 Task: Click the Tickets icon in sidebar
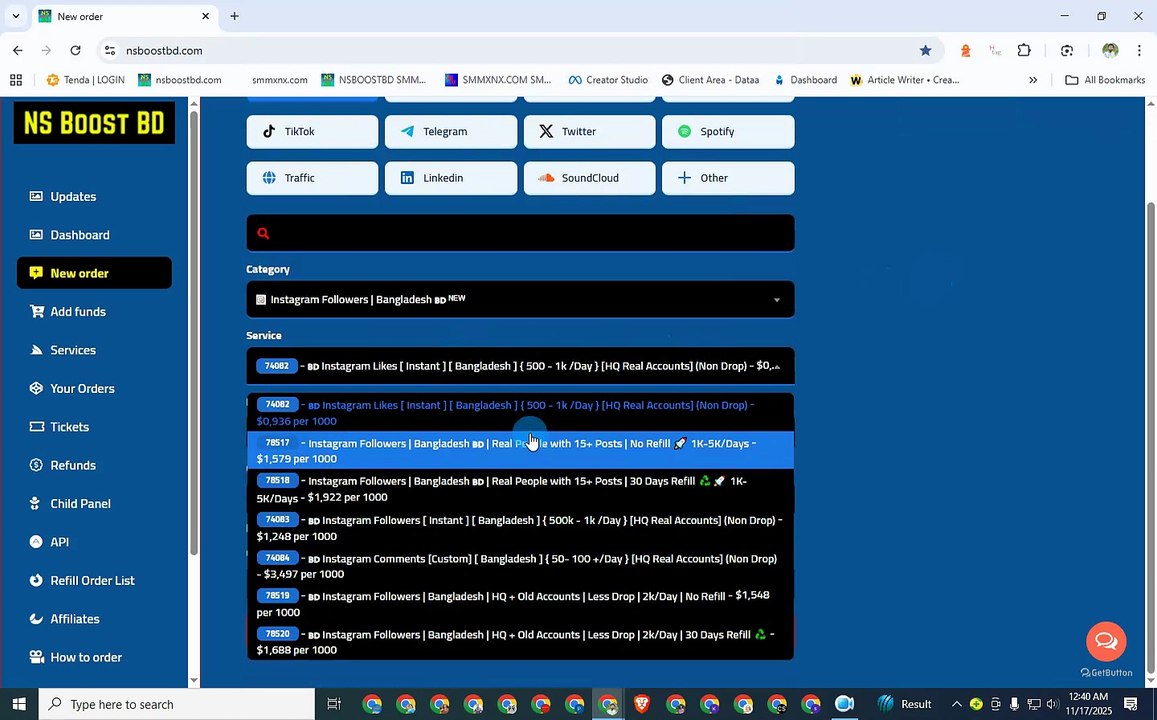[36, 426]
